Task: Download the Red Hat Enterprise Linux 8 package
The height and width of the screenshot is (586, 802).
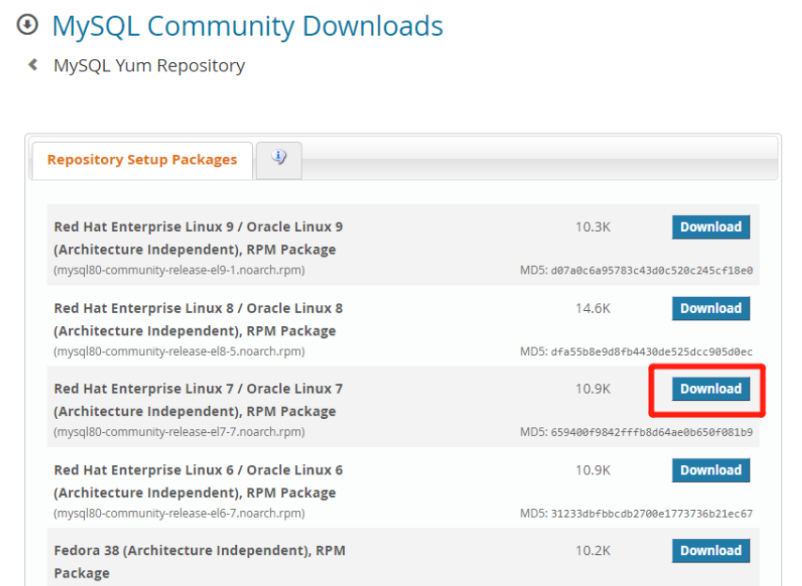Action: [710, 308]
